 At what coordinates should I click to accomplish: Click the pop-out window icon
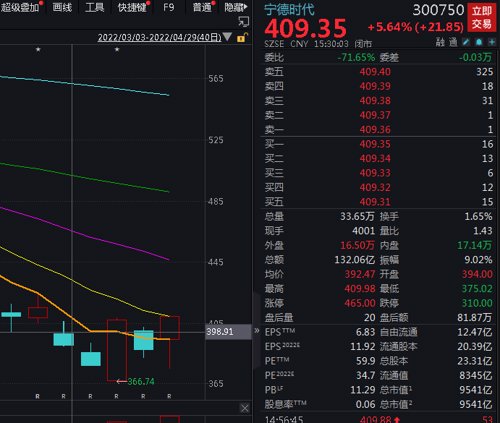pos(244,22)
